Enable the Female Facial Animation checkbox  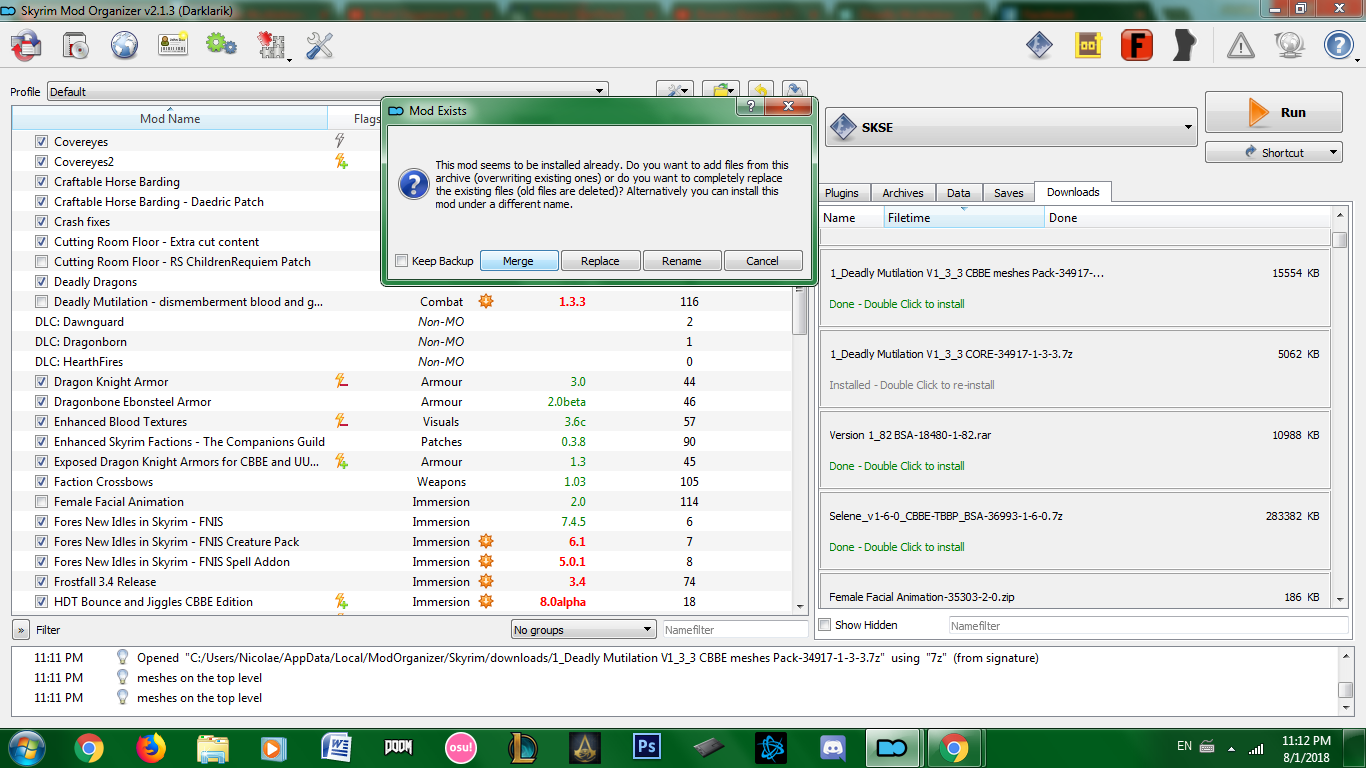pyautogui.click(x=41, y=501)
